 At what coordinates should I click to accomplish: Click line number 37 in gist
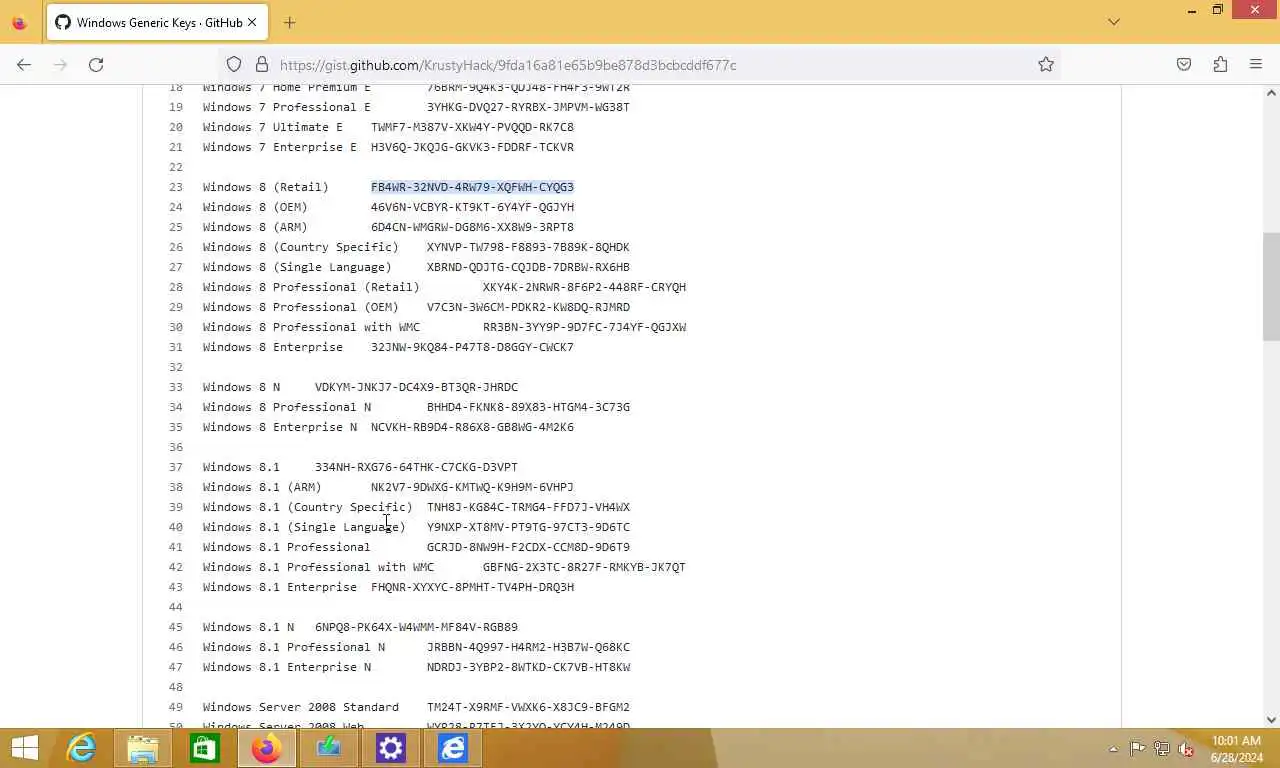click(x=176, y=467)
